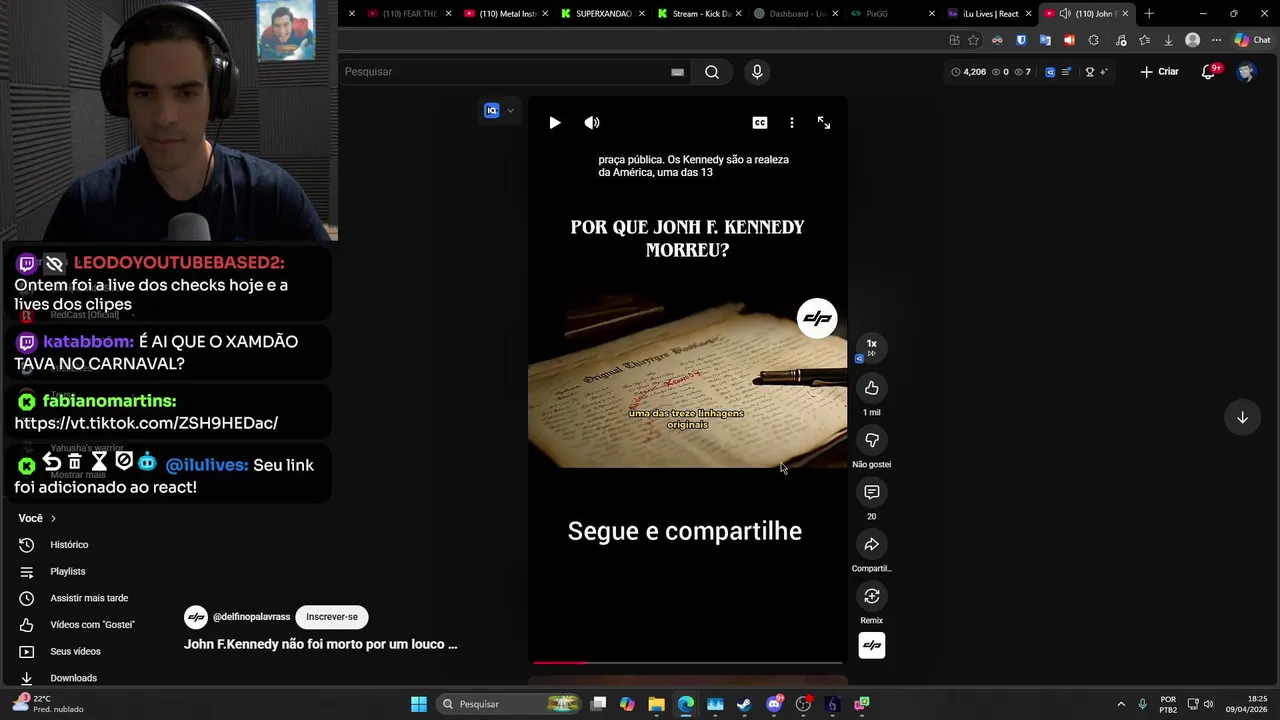Image resolution: width=1280 pixels, height=720 pixels.
Task: Enter fullscreen for the Shorts player
Action: (x=824, y=123)
